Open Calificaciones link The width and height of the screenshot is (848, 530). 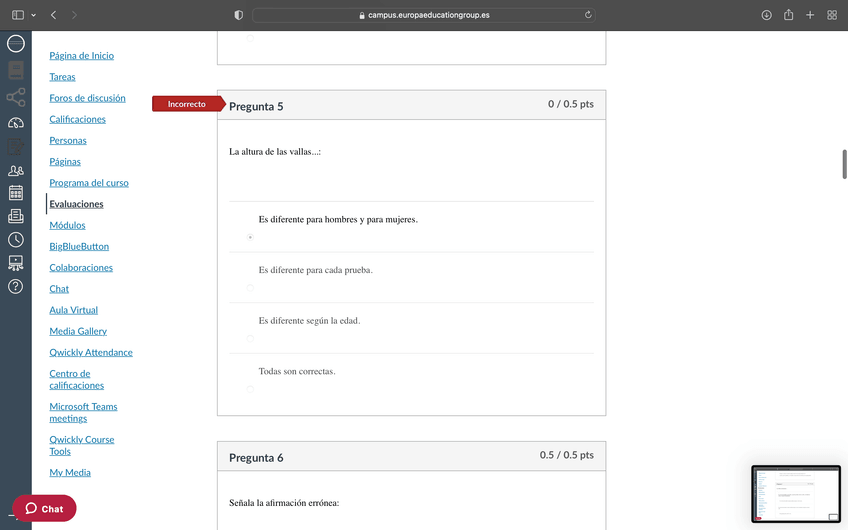tap(77, 119)
